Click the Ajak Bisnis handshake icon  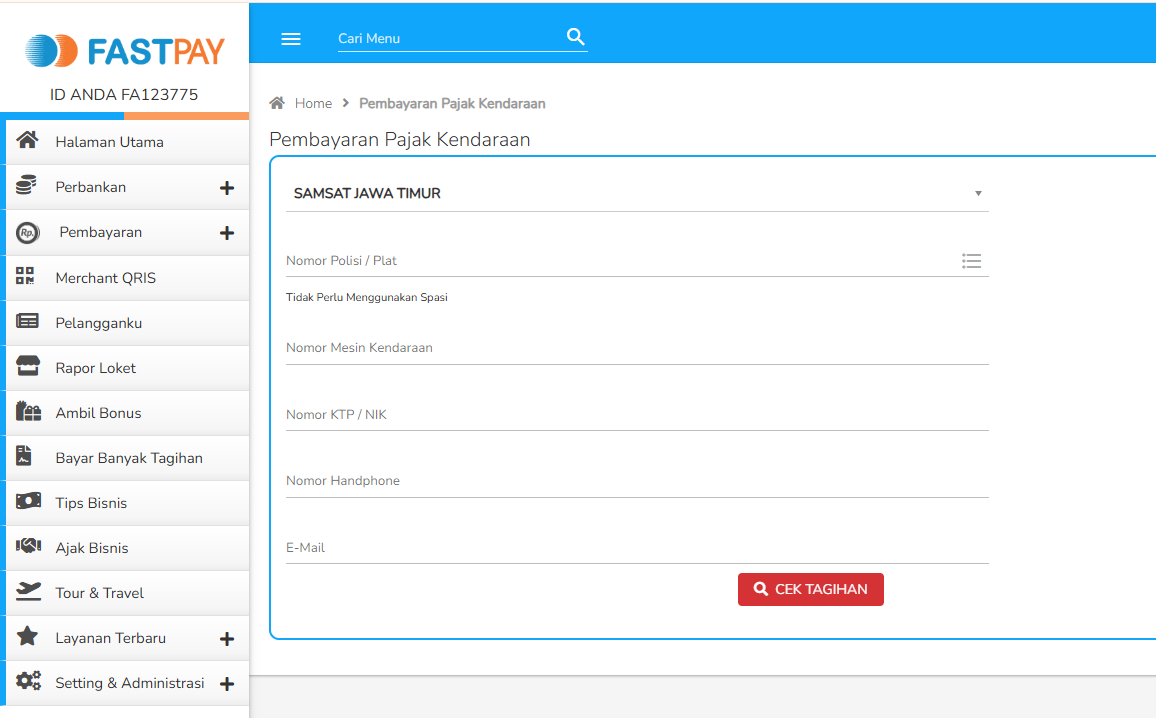[x=27, y=547]
